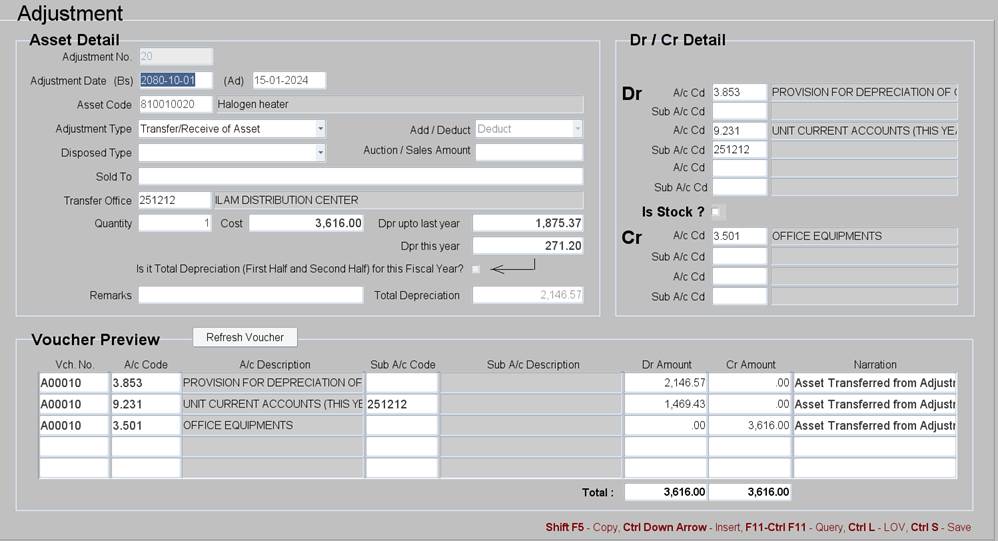
Task: Click the first voucher row narration cell
Action: coord(874,383)
